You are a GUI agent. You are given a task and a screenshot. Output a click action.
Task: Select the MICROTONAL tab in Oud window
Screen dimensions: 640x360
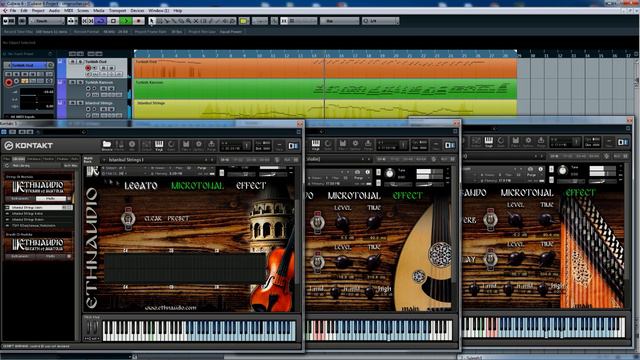[x=354, y=196]
